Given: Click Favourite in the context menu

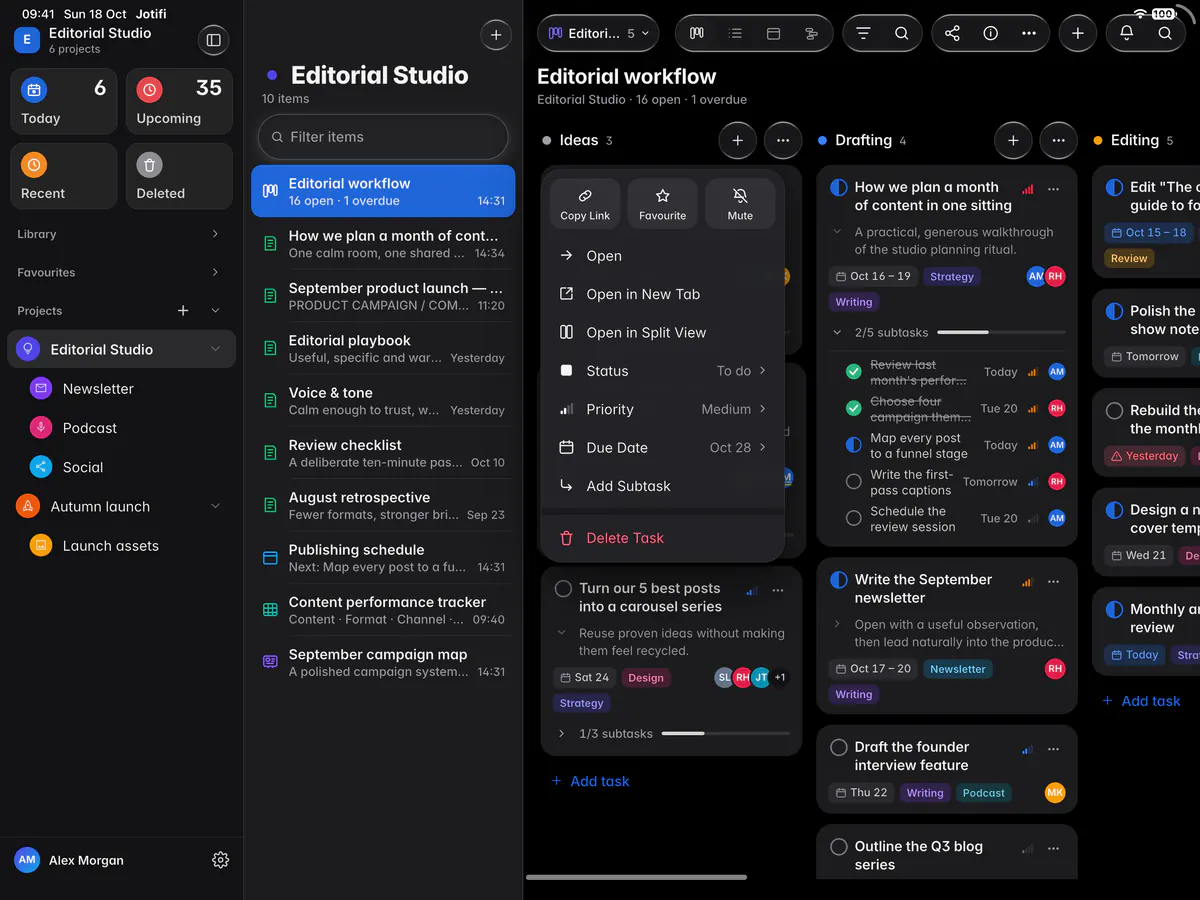Looking at the screenshot, I should pos(663,204).
